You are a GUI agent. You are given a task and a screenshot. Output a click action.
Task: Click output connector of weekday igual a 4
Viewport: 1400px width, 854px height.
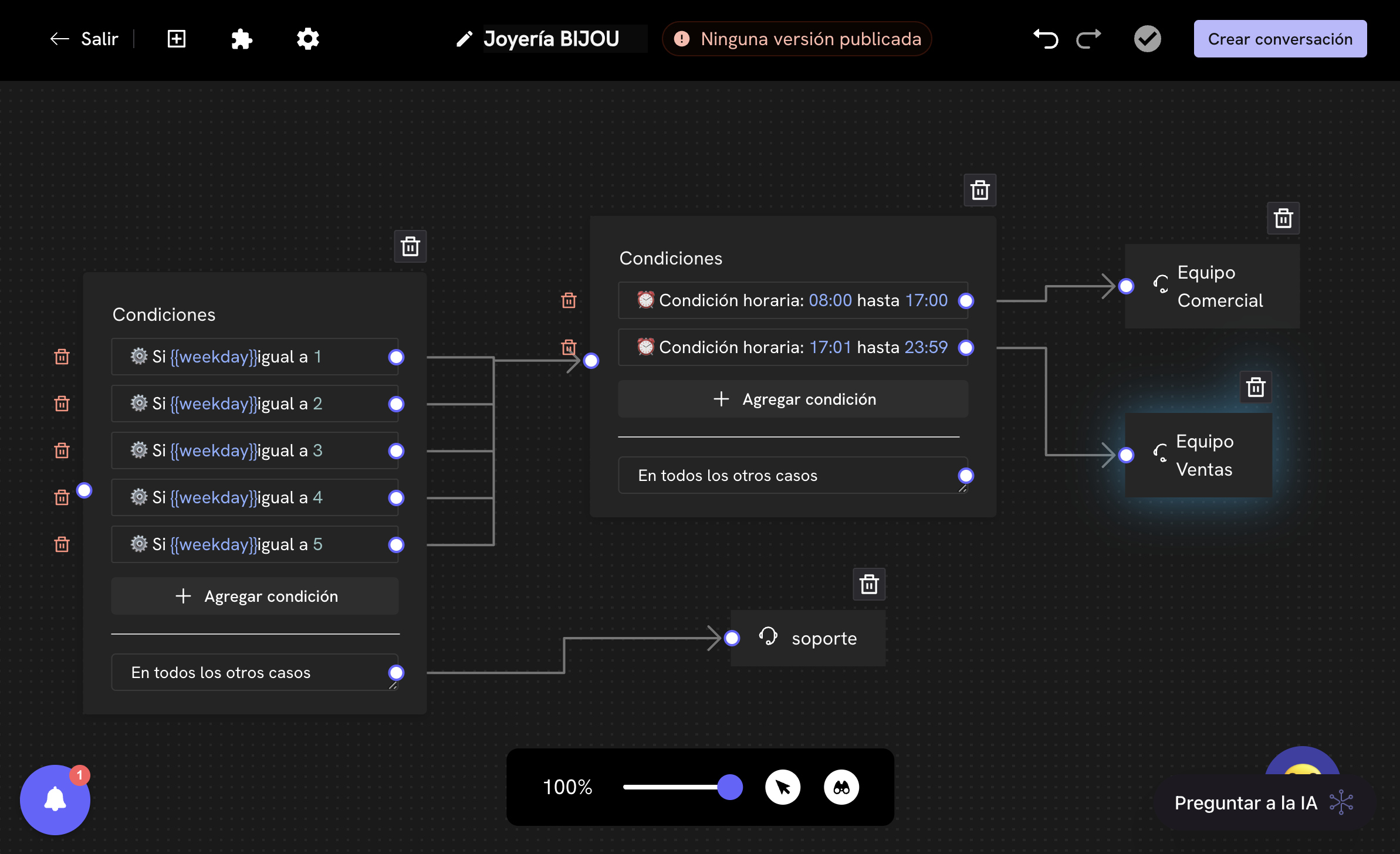(x=397, y=497)
